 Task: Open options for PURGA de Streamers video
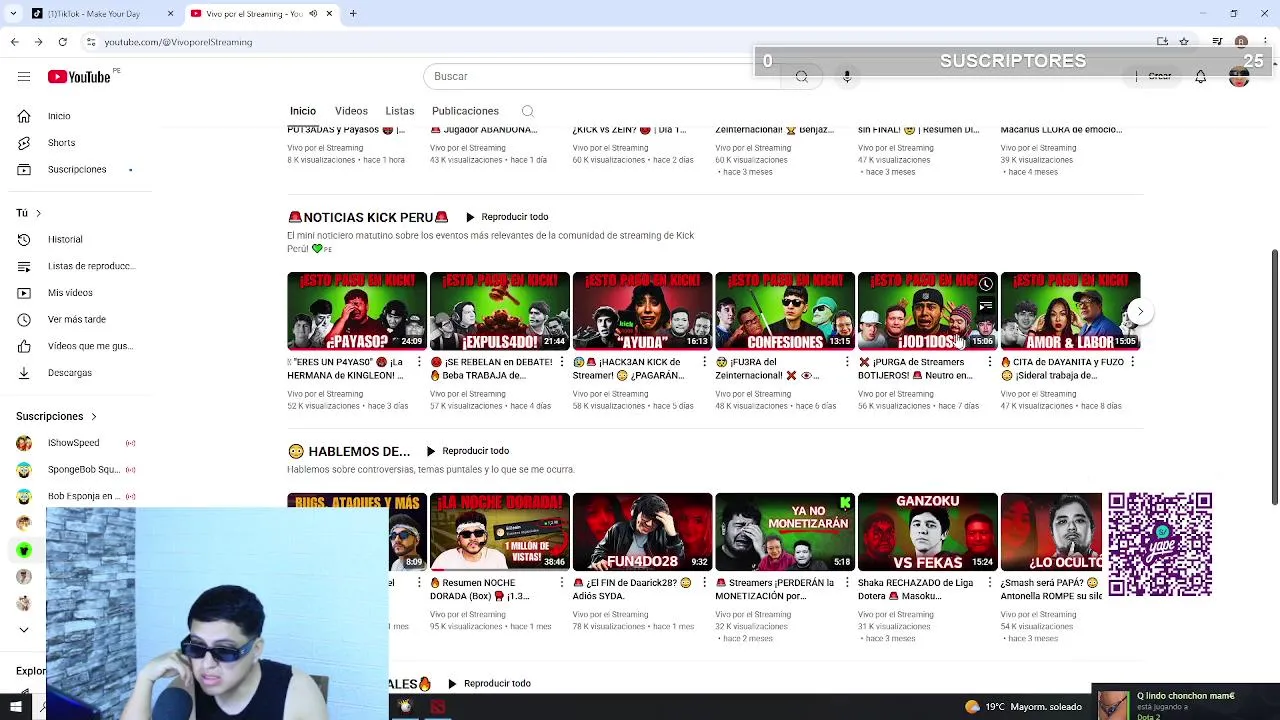tap(990, 362)
